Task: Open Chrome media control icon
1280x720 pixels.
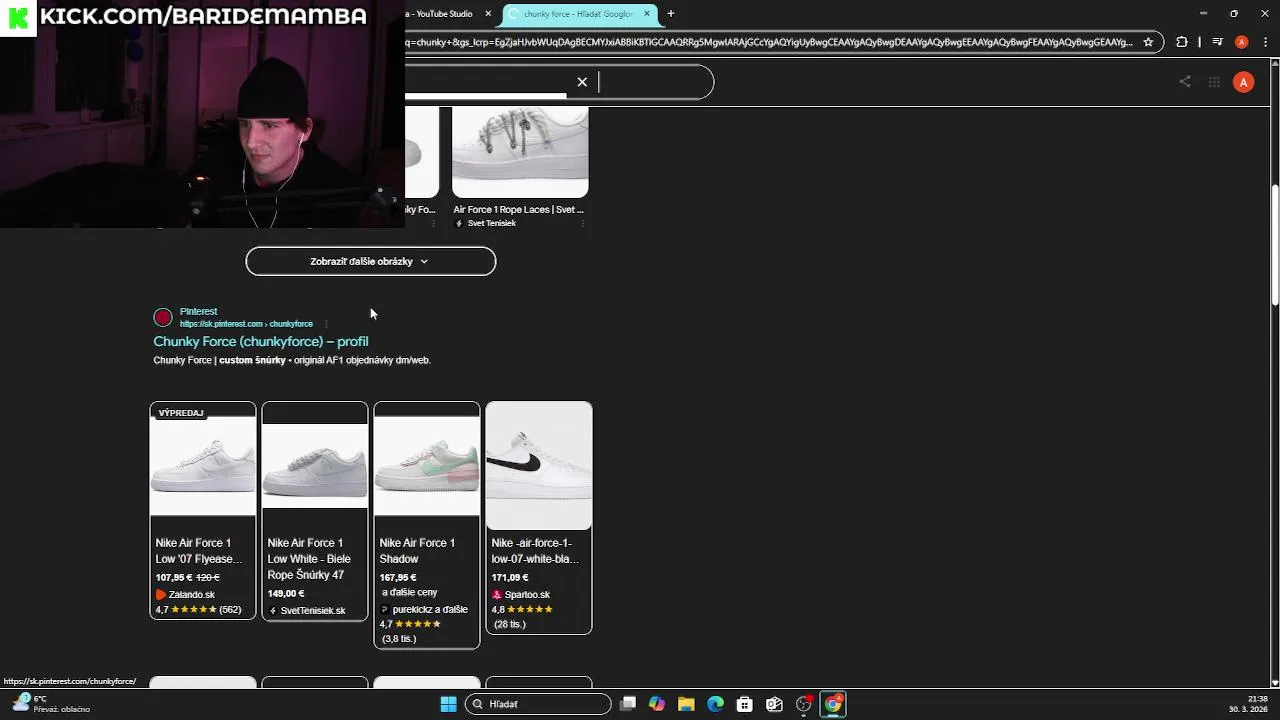Action: [x=1217, y=42]
